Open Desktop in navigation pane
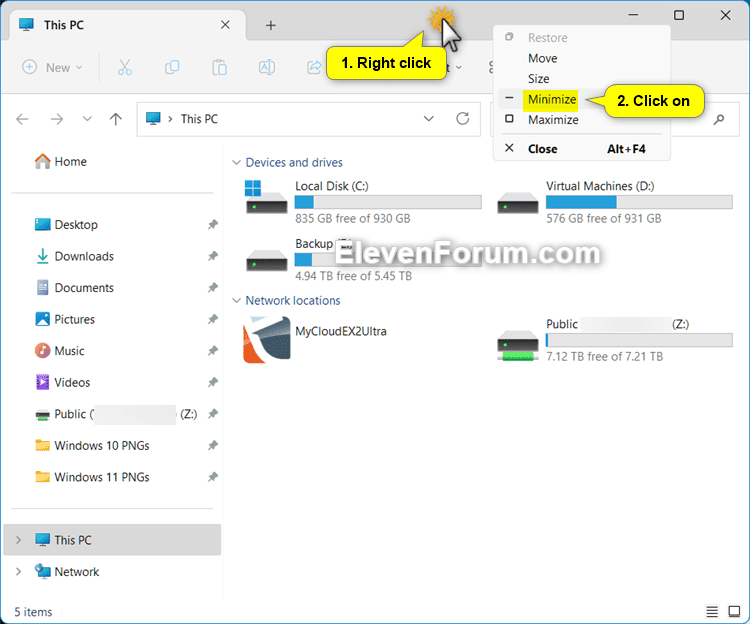This screenshot has width=750, height=624. (66, 224)
